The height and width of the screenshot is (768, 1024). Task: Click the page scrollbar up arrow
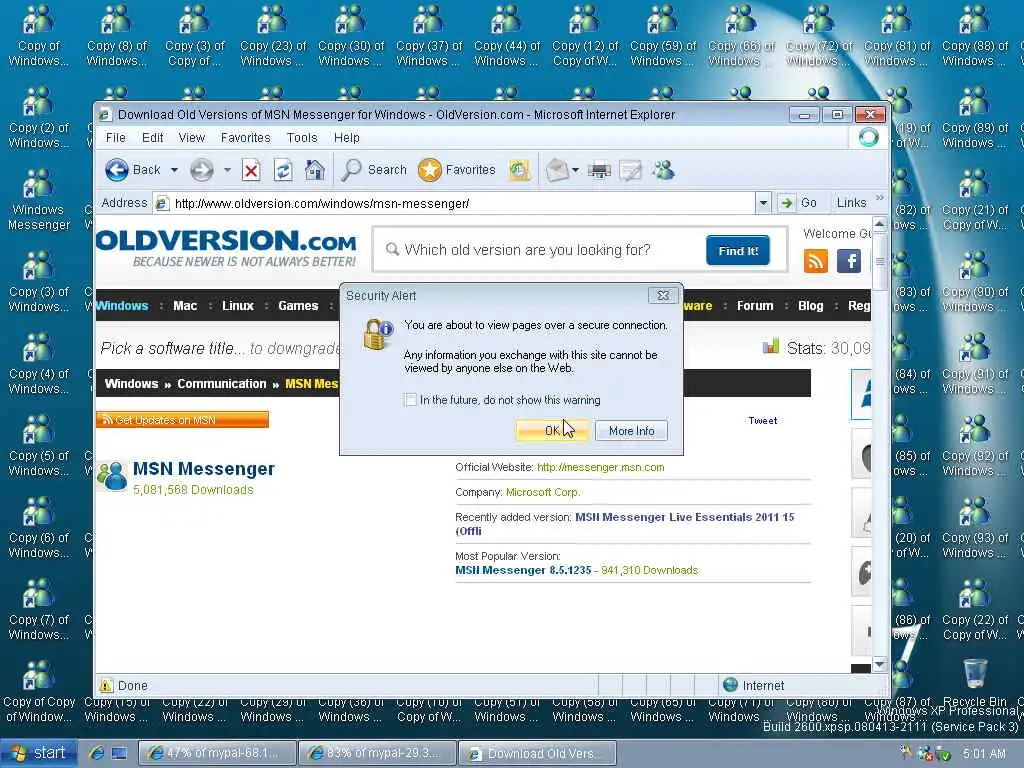coord(880,224)
